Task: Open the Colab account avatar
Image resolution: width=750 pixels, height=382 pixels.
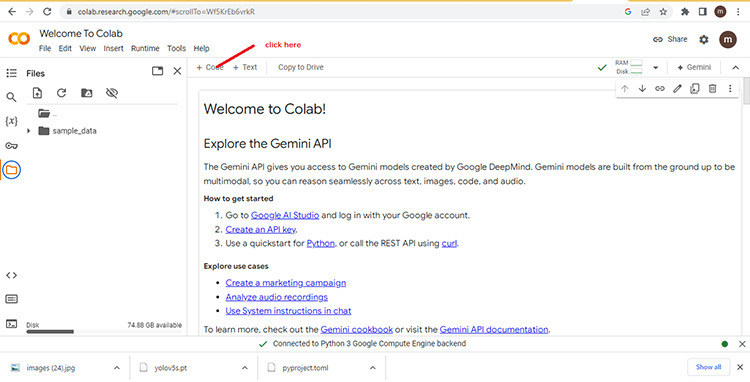Action: 728,39
